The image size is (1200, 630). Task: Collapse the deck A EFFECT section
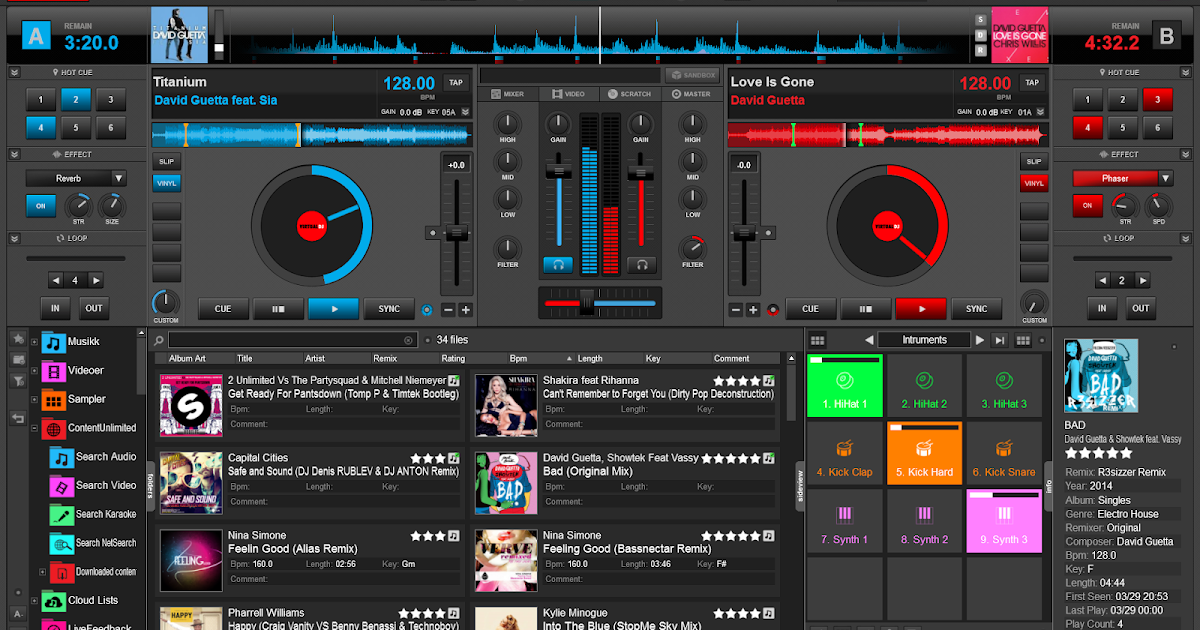[x=13, y=154]
